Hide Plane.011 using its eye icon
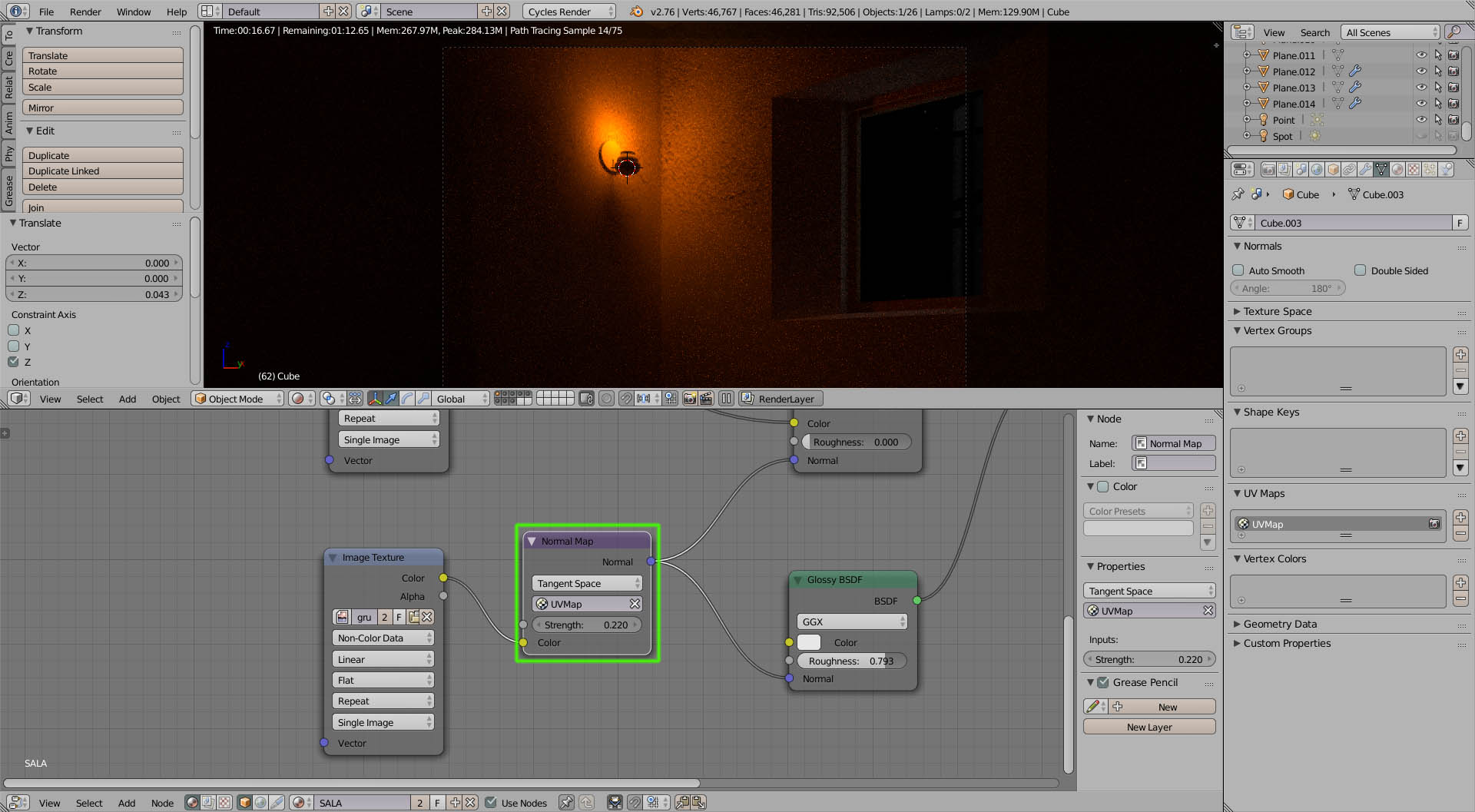The image size is (1475, 812). click(x=1421, y=55)
